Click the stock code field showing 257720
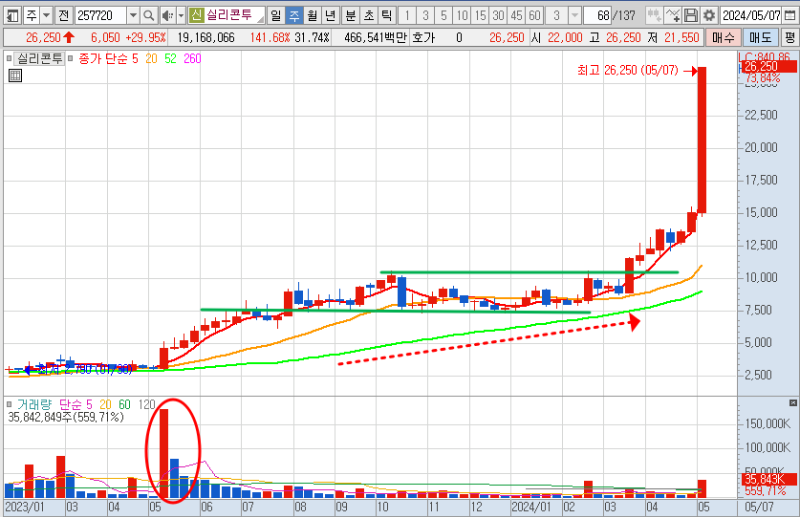Viewport: 800px width, 517px height. 101,16
